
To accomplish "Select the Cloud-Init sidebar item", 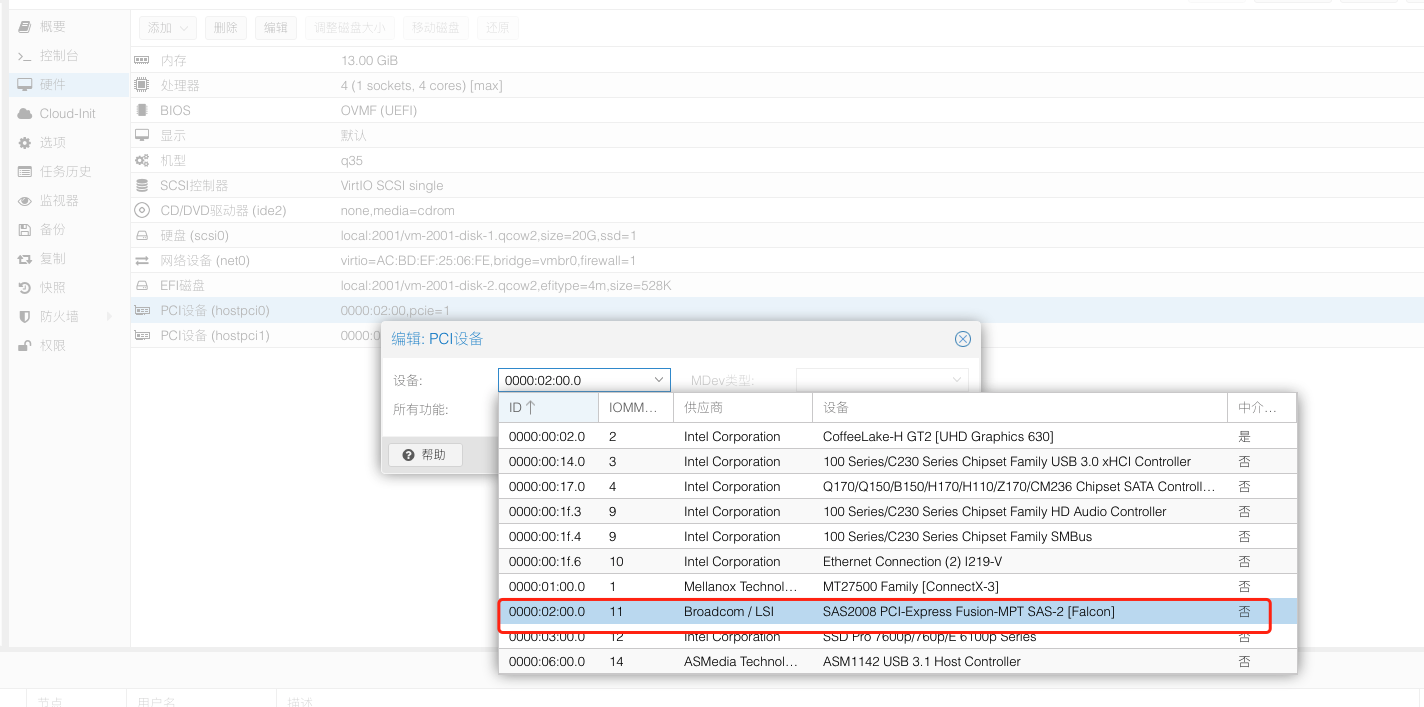I will coord(66,114).
